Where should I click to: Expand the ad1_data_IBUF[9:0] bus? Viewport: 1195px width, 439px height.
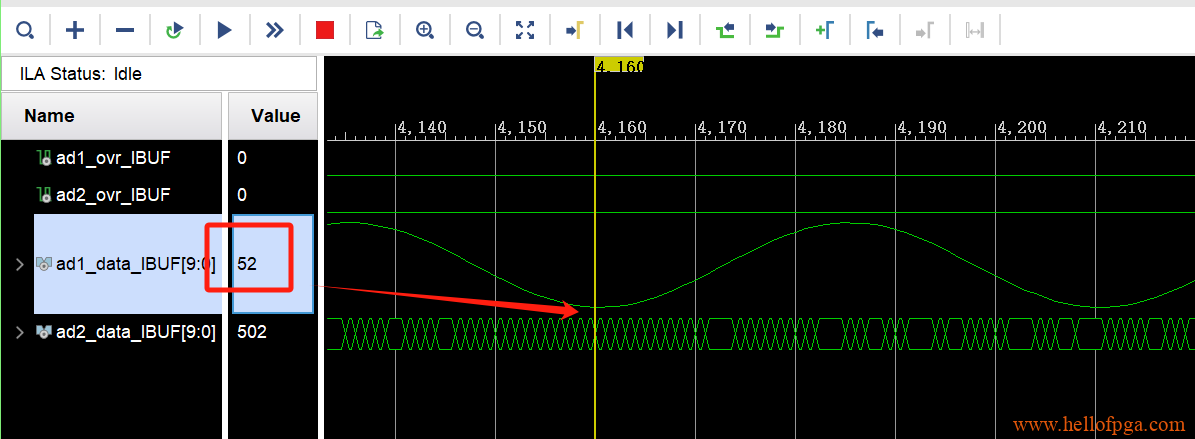pyautogui.click(x=19, y=264)
